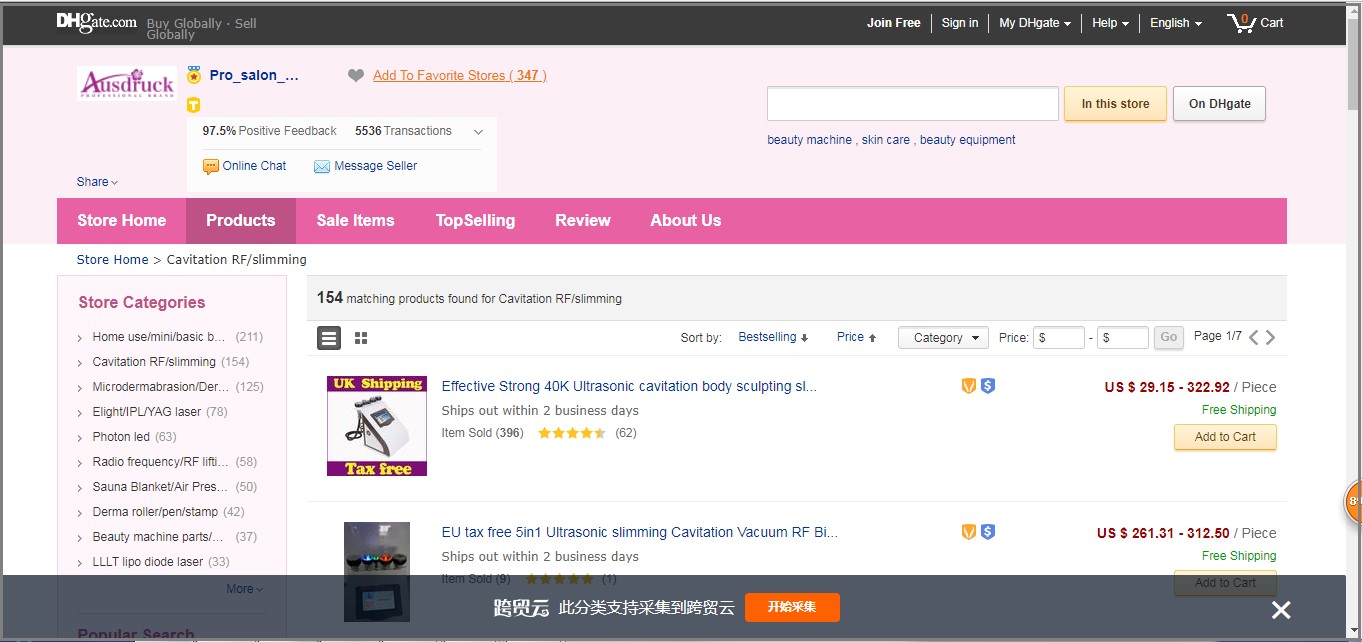Go to previous results page arrow
This screenshot has height=642, width=1362.
click(x=1254, y=337)
